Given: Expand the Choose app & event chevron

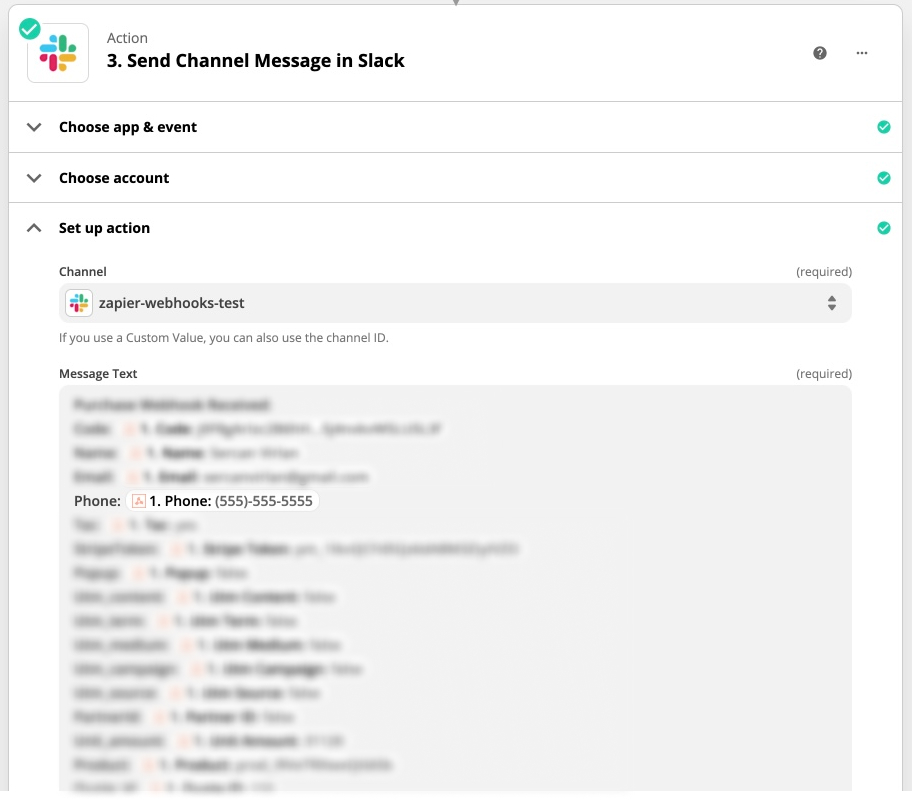Looking at the screenshot, I should pos(35,127).
